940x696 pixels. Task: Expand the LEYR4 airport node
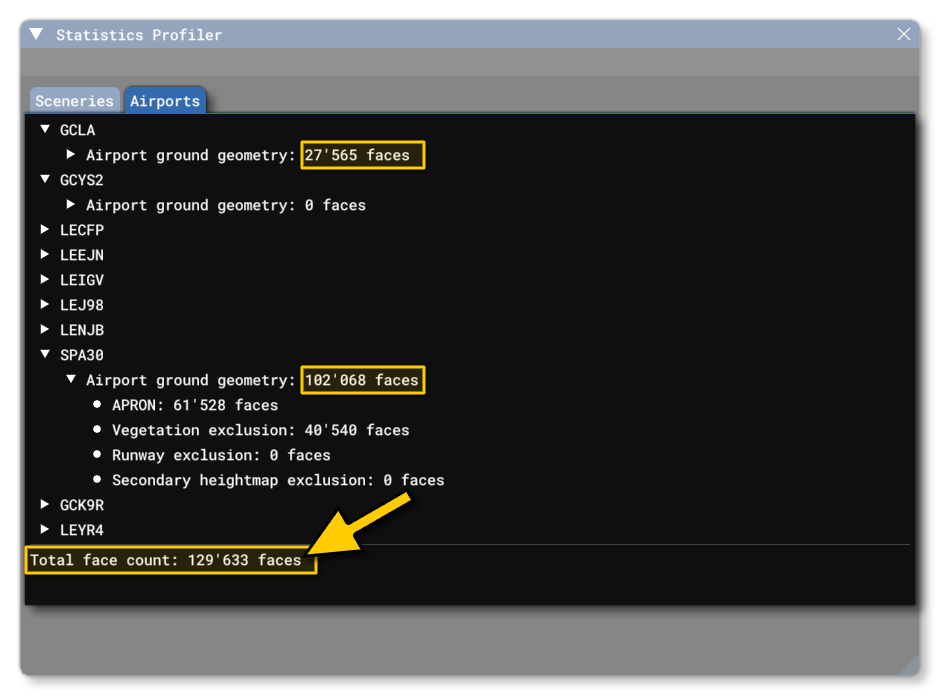[45, 530]
